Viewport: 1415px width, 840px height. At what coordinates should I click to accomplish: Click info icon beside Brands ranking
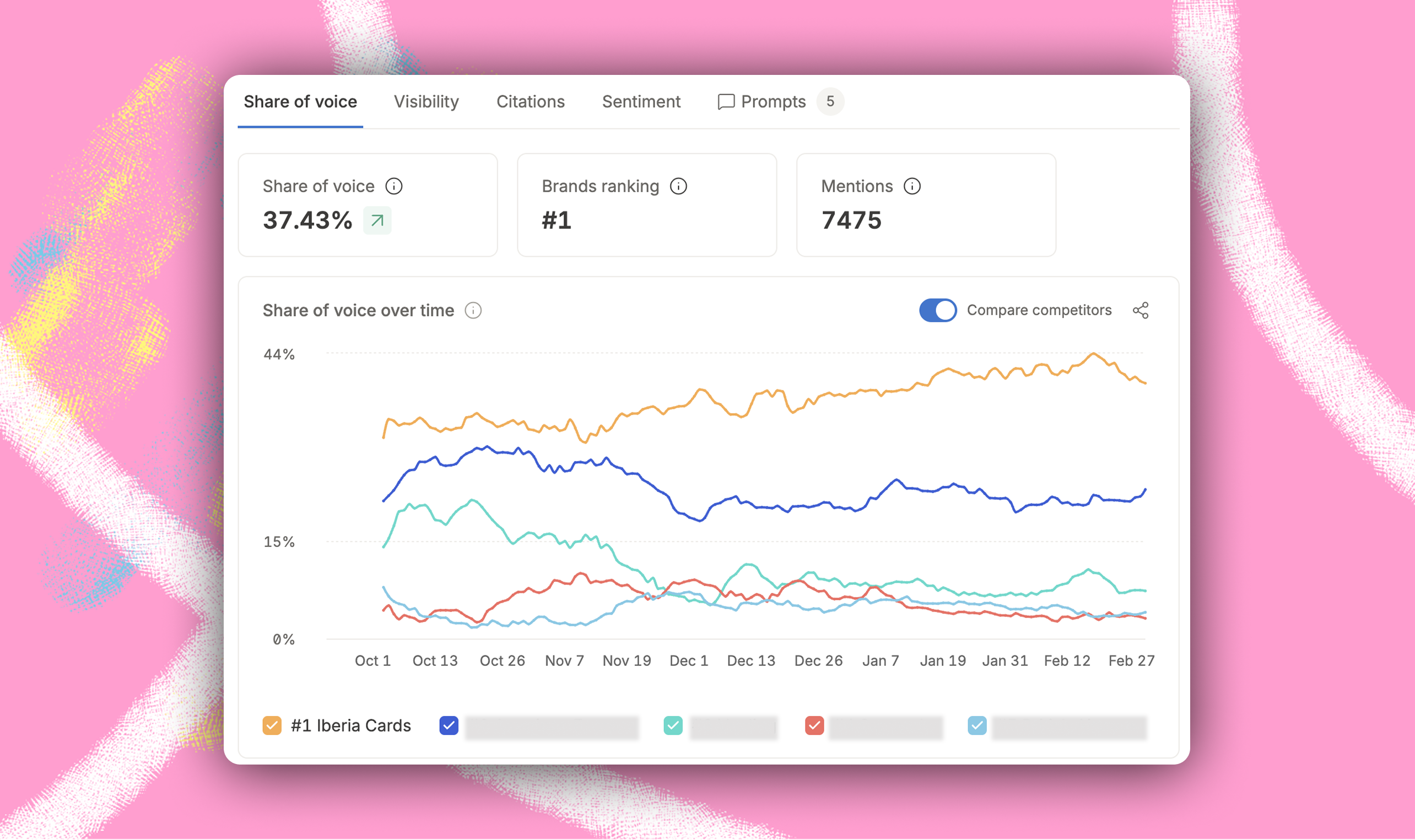coord(678,186)
